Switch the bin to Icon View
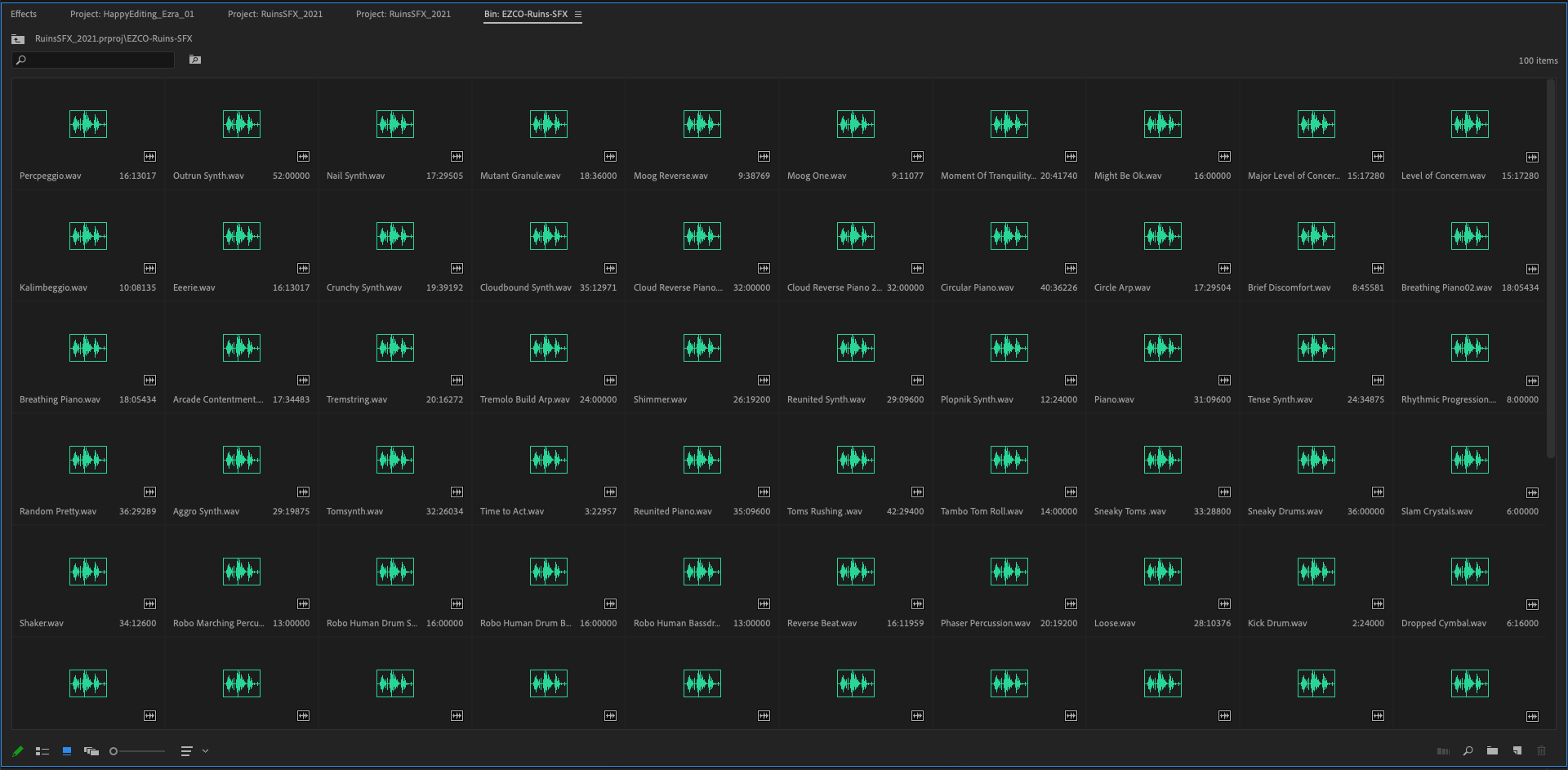1568x770 pixels. [67, 751]
